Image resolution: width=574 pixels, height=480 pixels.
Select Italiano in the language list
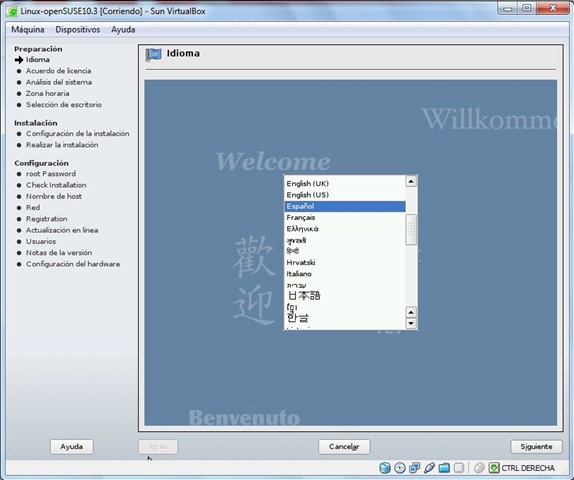point(345,274)
